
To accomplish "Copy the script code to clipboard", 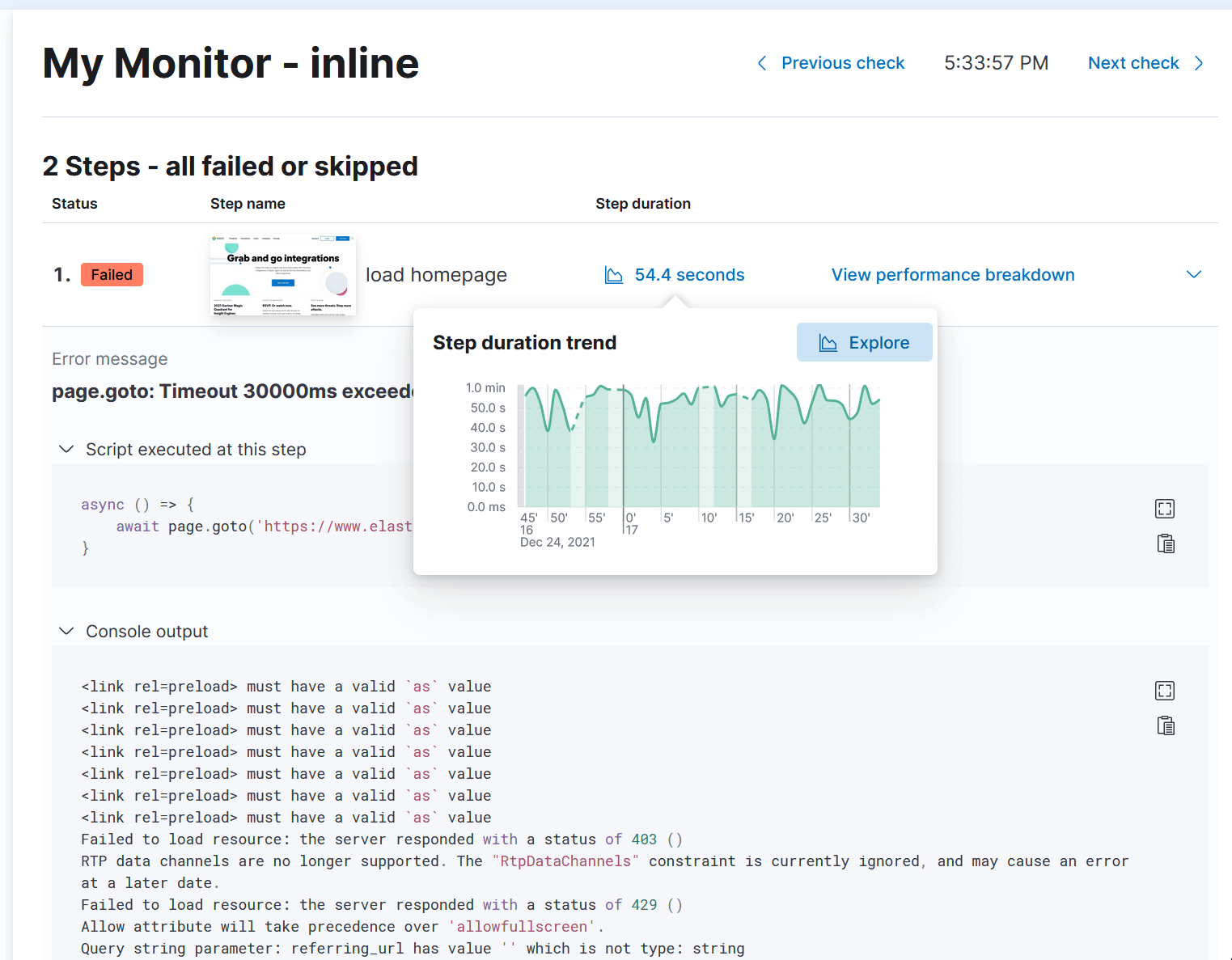I will tap(1165, 543).
